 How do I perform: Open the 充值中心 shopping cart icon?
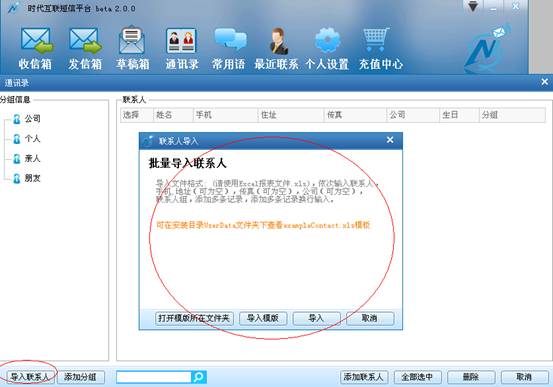point(381,48)
